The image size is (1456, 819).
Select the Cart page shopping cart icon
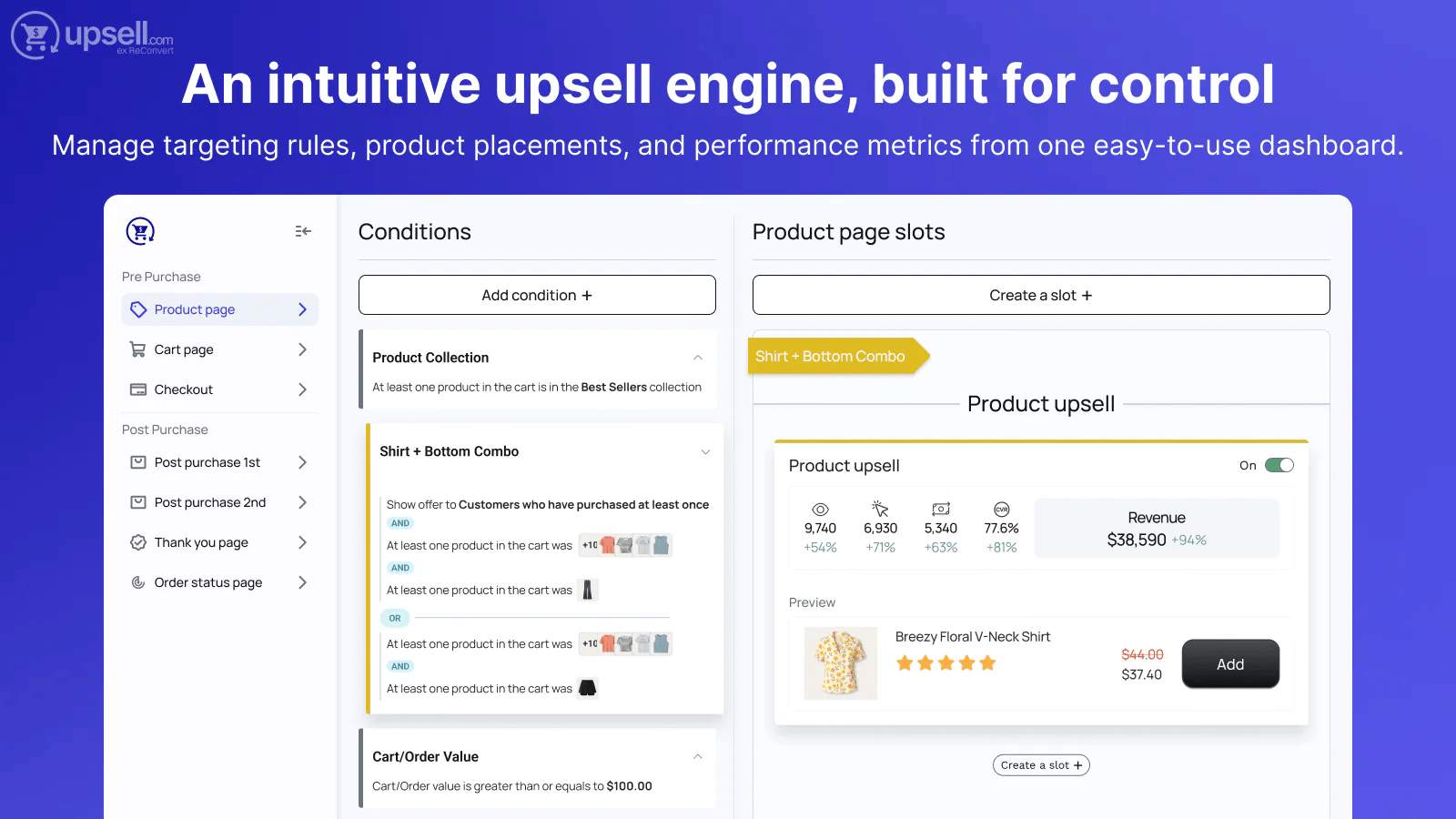click(137, 349)
